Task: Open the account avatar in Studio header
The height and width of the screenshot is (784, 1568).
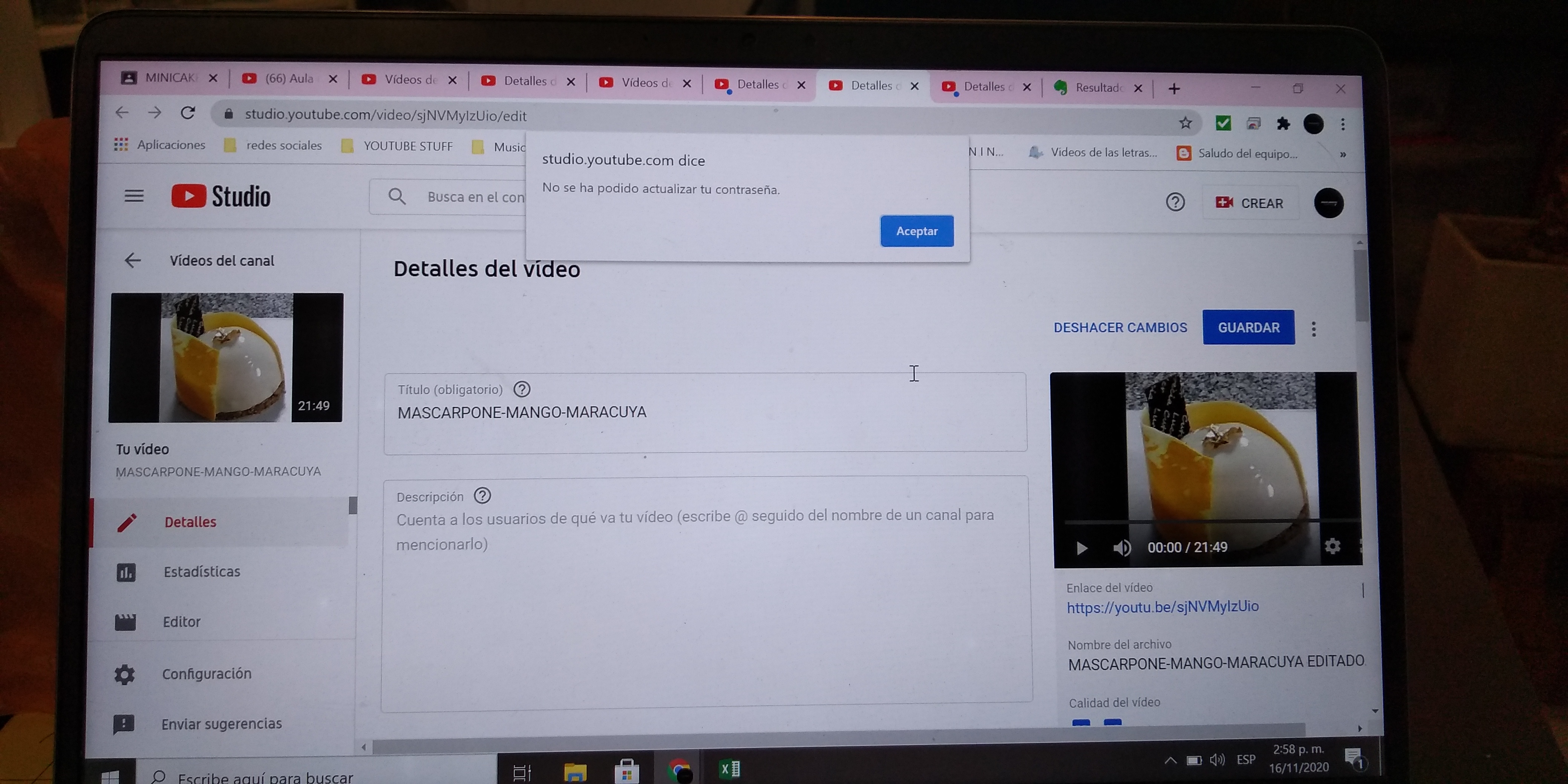Action: click(1329, 203)
